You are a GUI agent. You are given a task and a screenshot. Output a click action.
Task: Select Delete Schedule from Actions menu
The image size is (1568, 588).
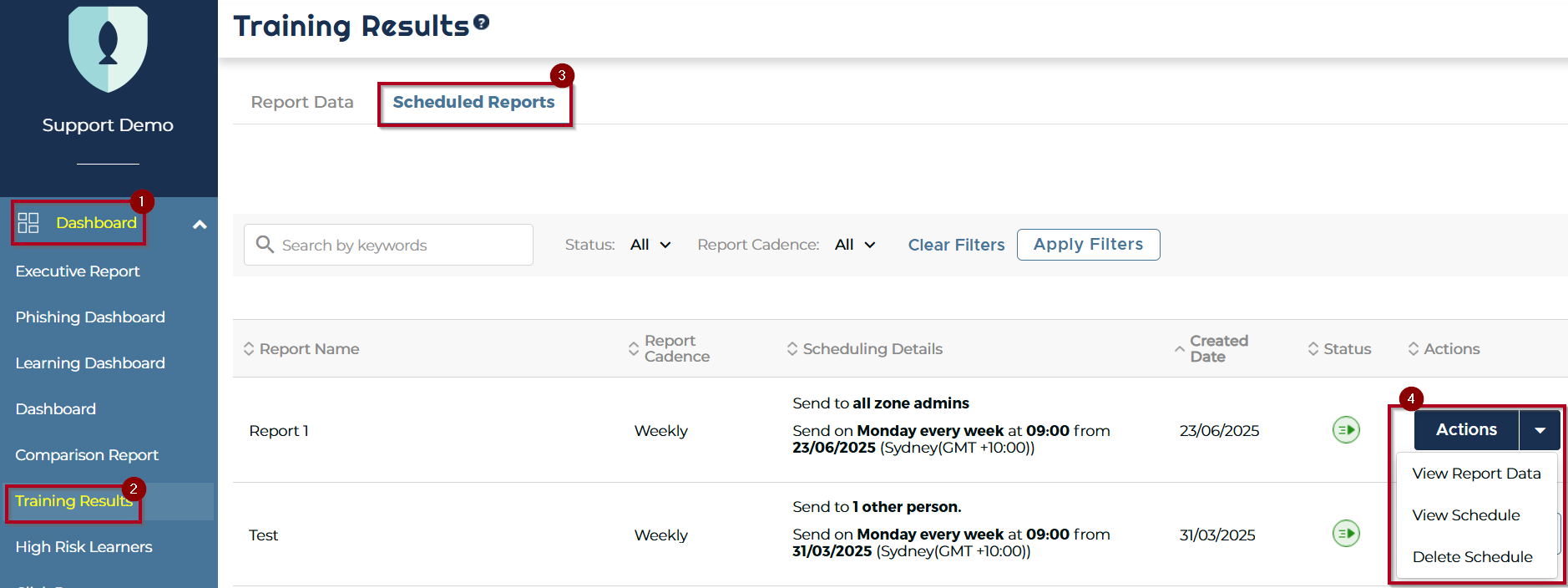tap(1472, 557)
